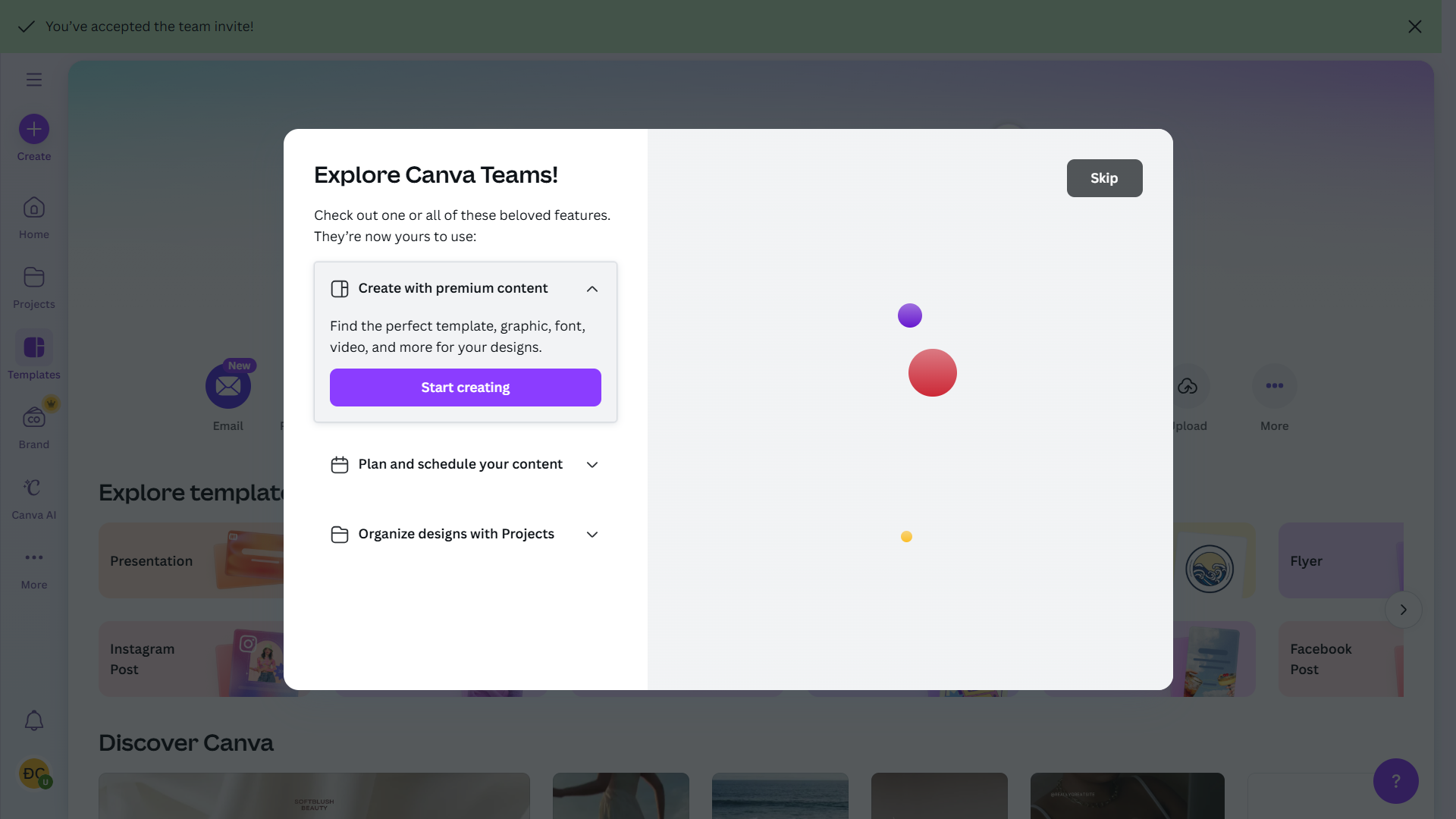Dismiss the team invite notification banner
The width and height of the screenshot is (1456, 819).
1414,27
